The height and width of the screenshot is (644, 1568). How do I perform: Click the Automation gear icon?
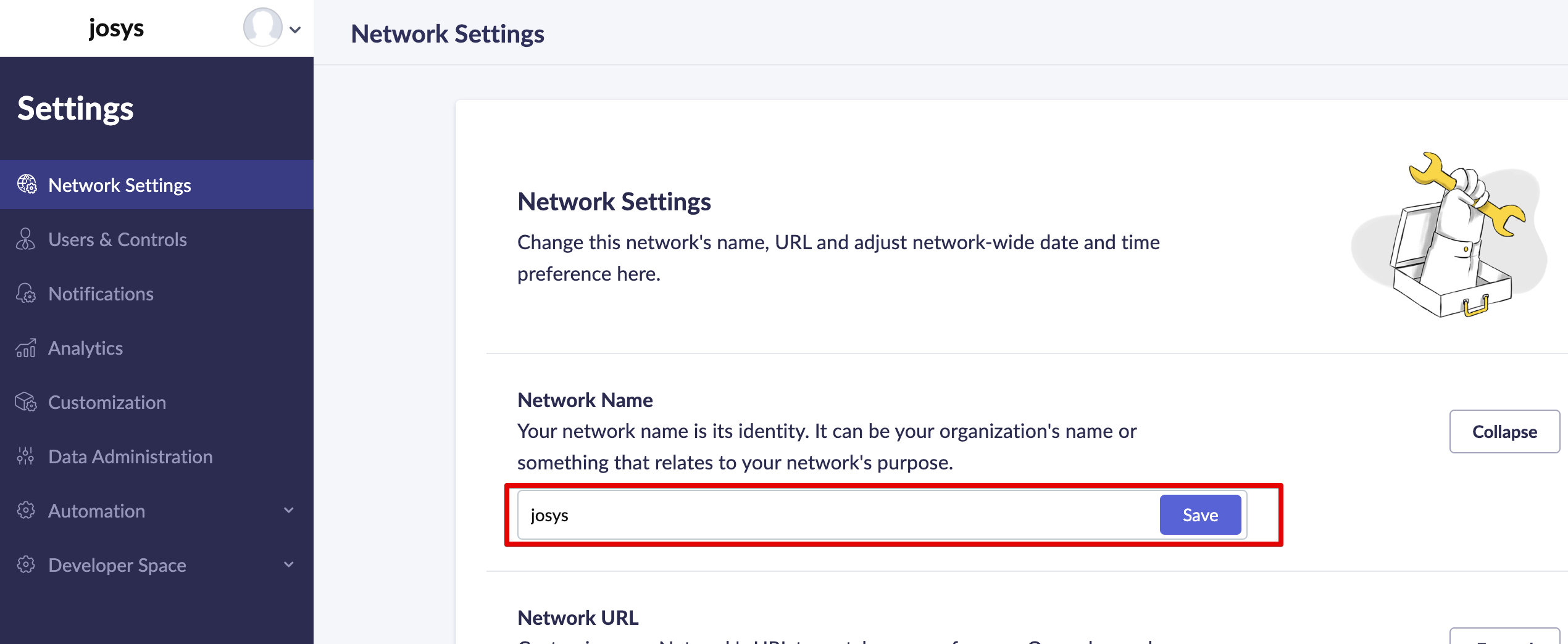tap(25, 511)
